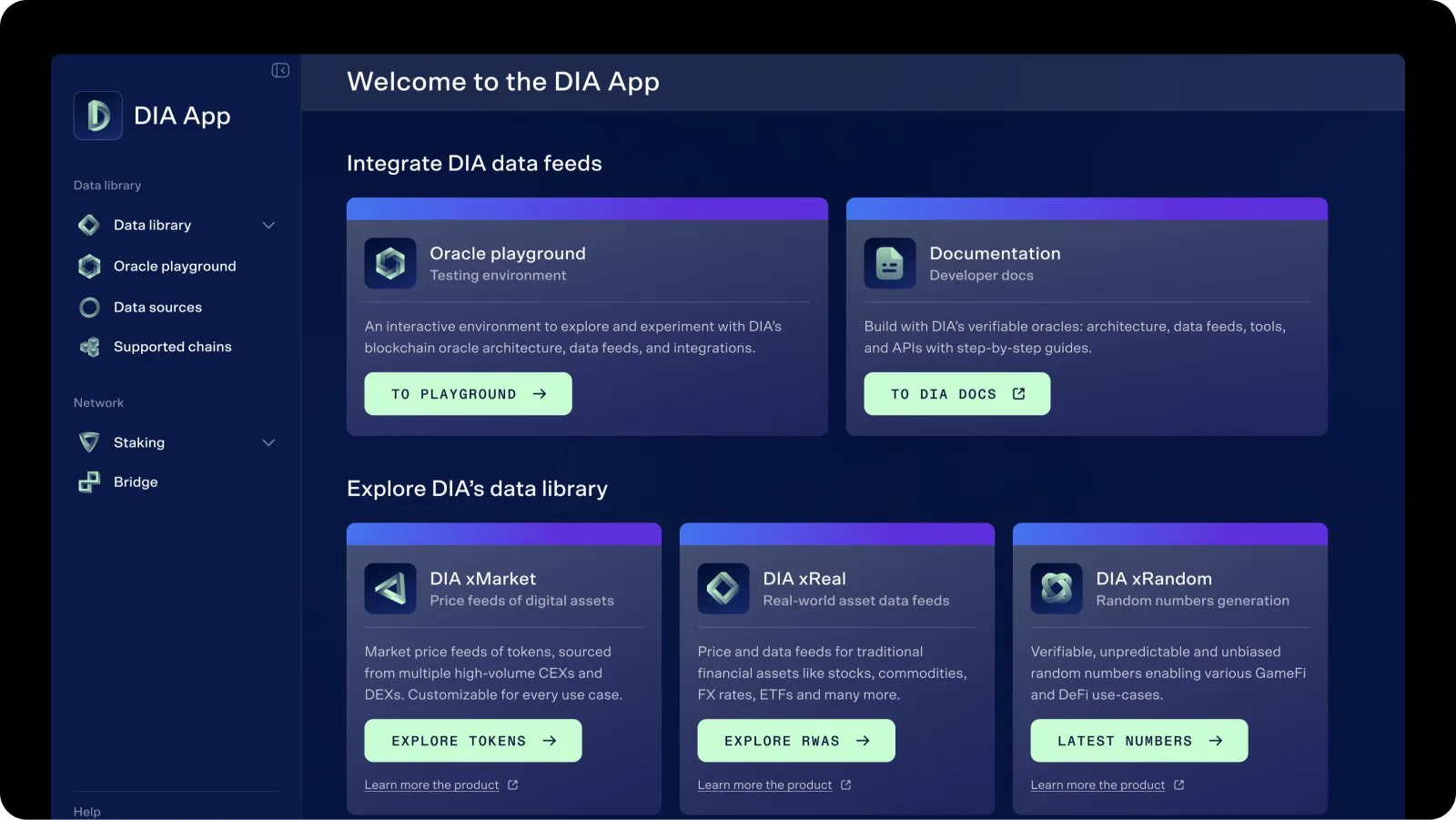The width and height of the screenshot is (1456, 820).
Task: Expand the Data library chevron
Action: point(268,225)
